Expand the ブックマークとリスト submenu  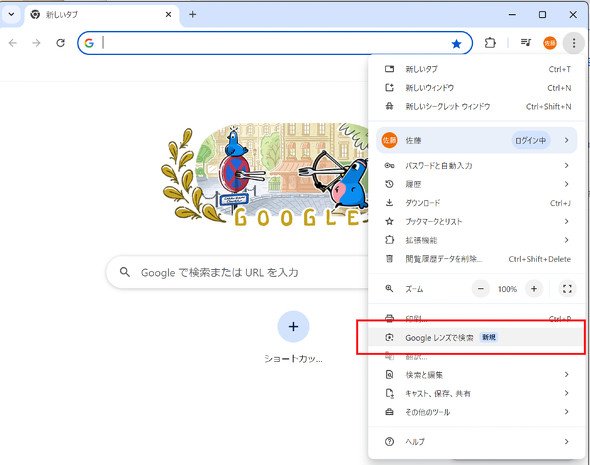click(x=477, y=221)
